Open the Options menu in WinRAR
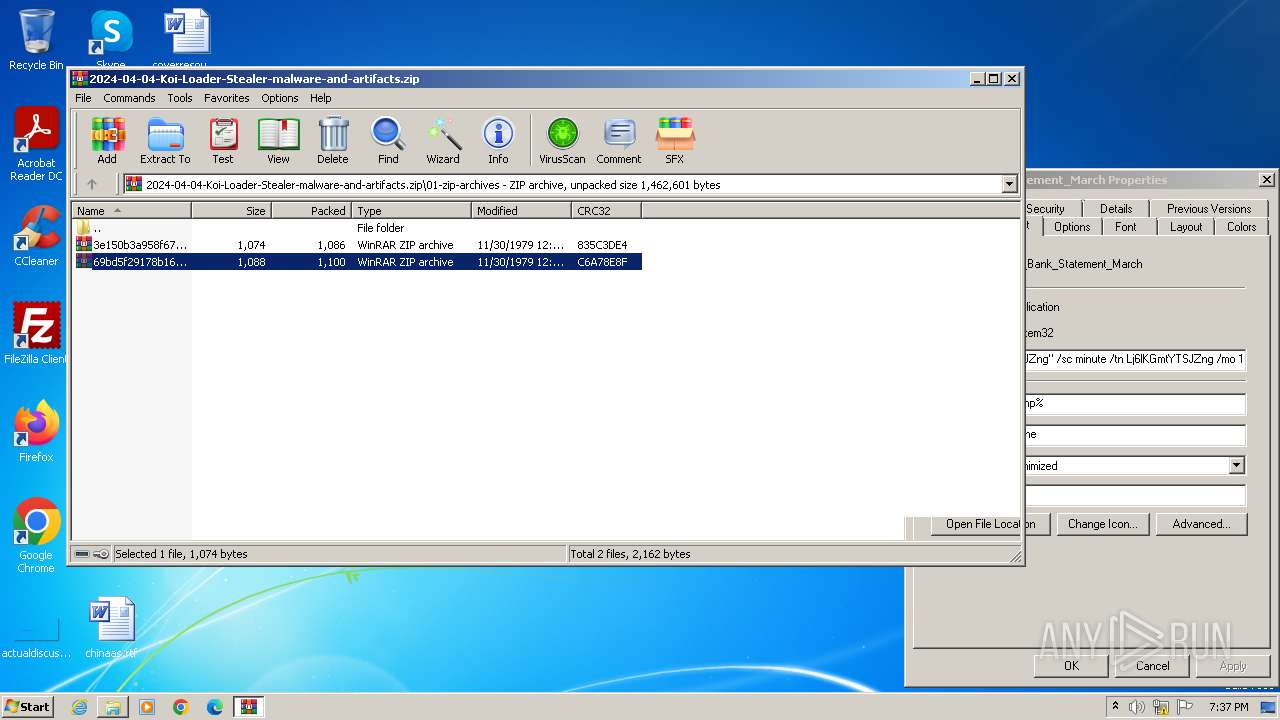Screen dimensions: 1280x720 280,98
